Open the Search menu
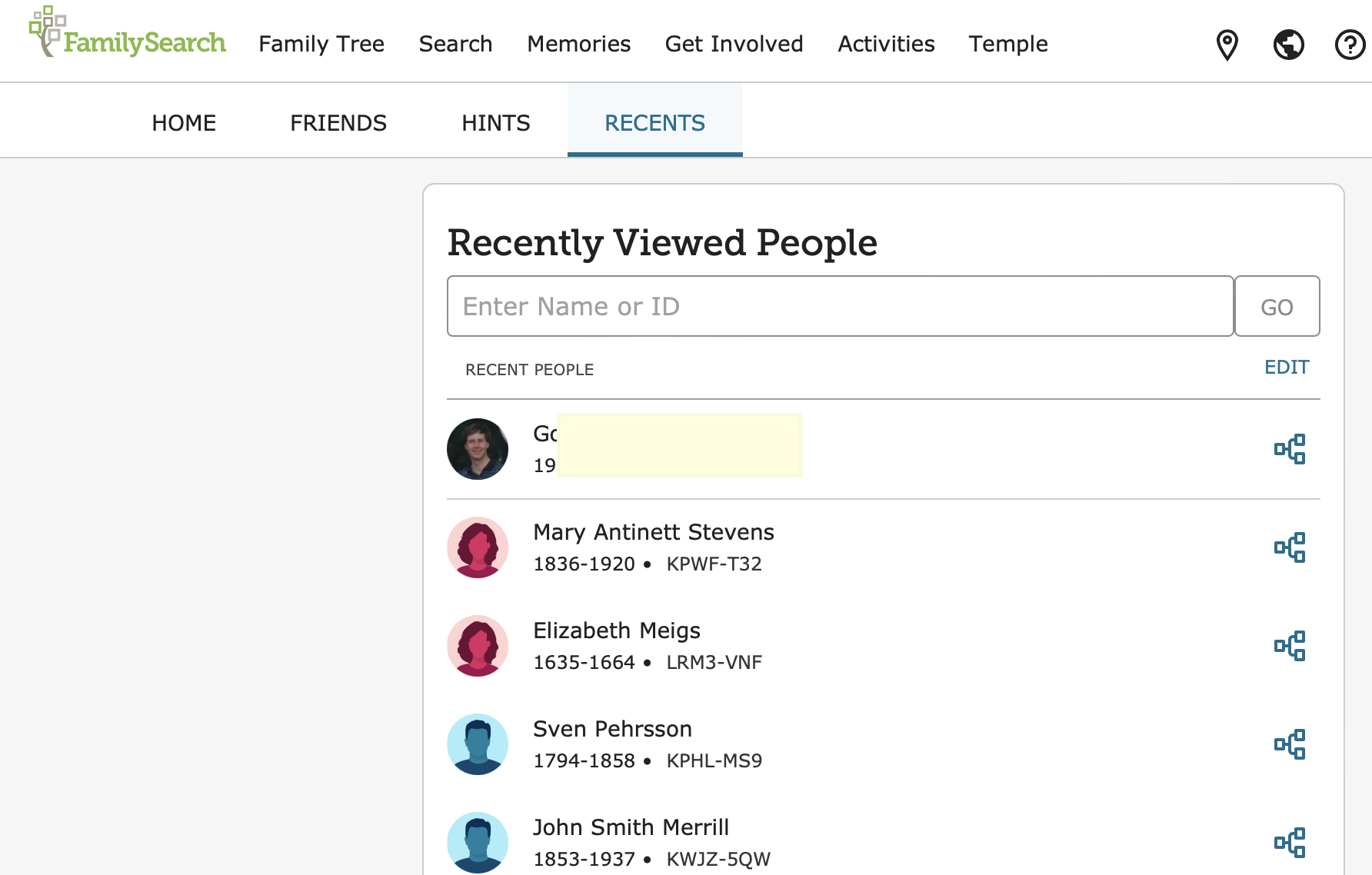 coord(455,44)
